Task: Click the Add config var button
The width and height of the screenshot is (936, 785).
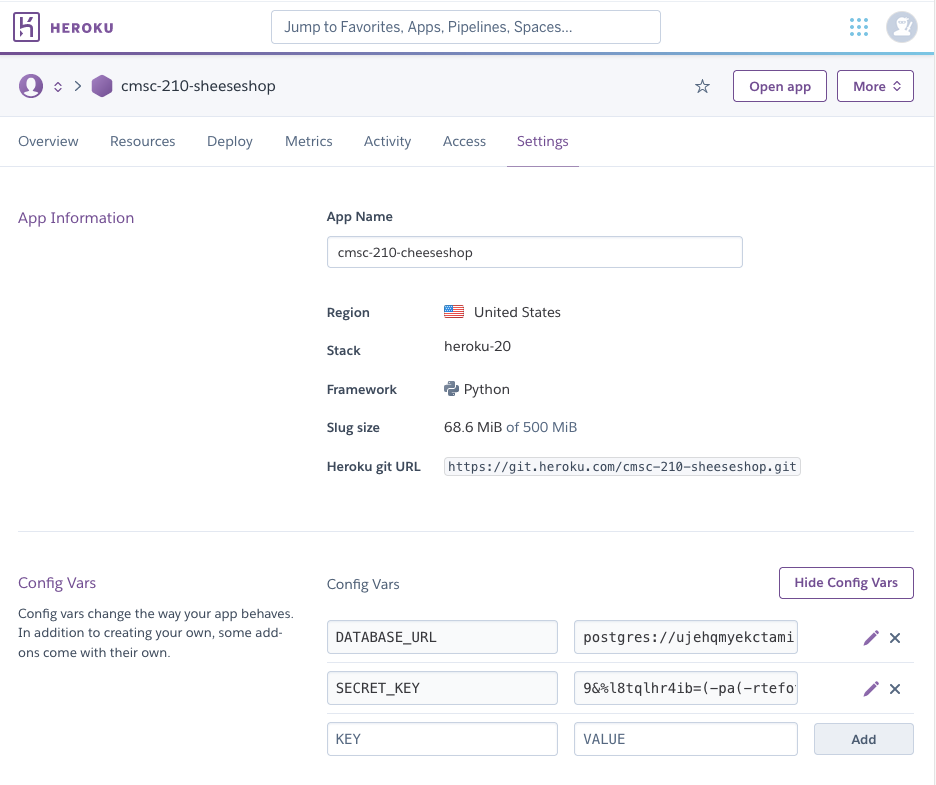Action: tap(863, 739)
